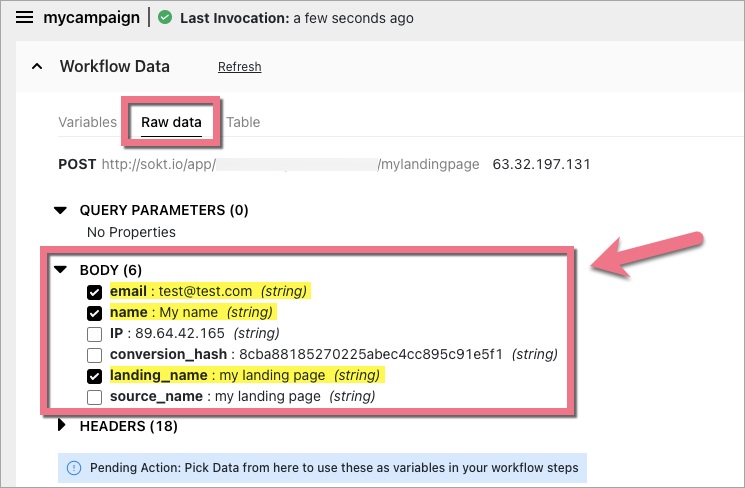The height and width of the screenshot is (488, 745).
Task: Click the green last invocation status icon
Action: point(166,18)
